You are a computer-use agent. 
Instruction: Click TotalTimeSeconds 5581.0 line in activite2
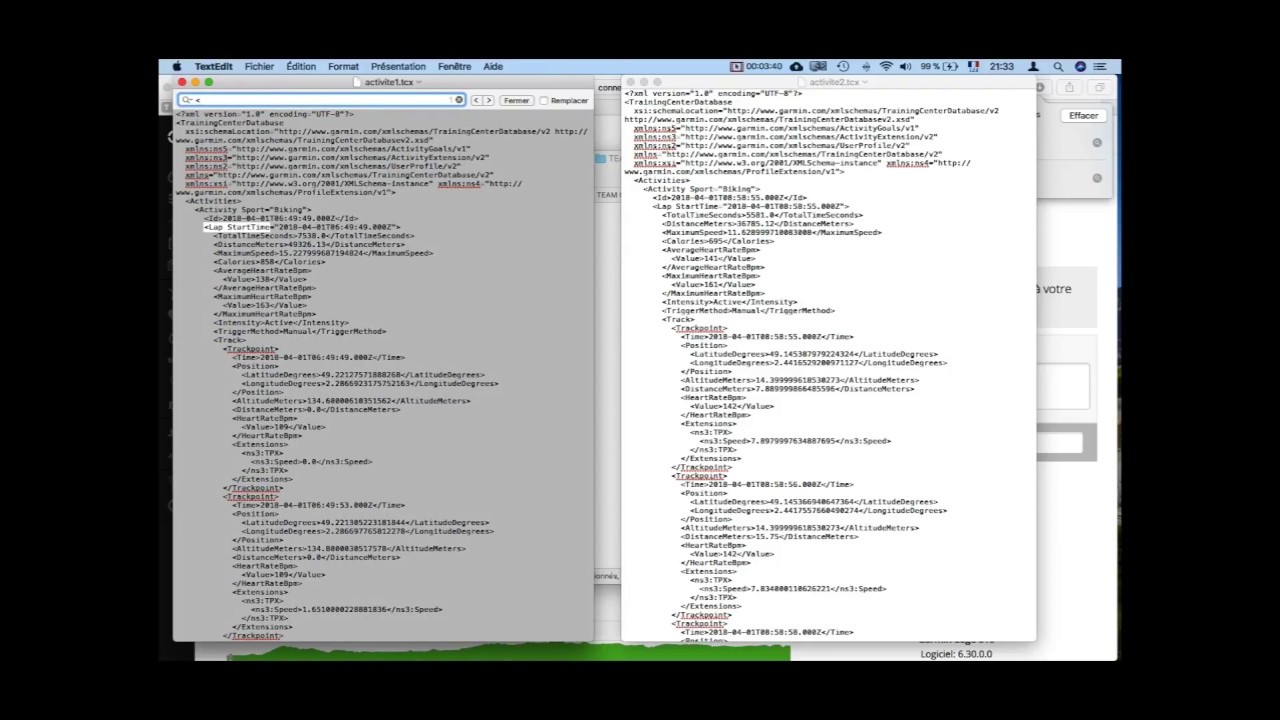(x=762, y=215)
